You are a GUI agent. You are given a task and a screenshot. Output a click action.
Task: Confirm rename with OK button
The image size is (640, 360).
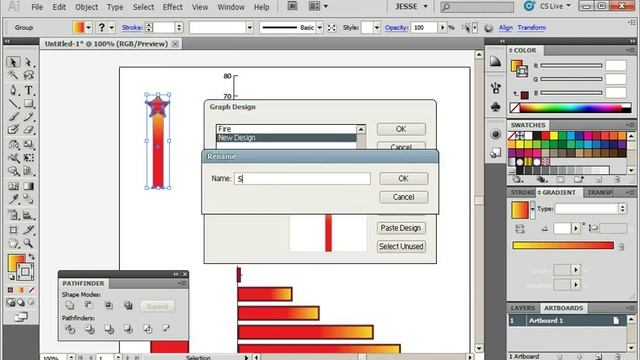(x=403, y=178)
